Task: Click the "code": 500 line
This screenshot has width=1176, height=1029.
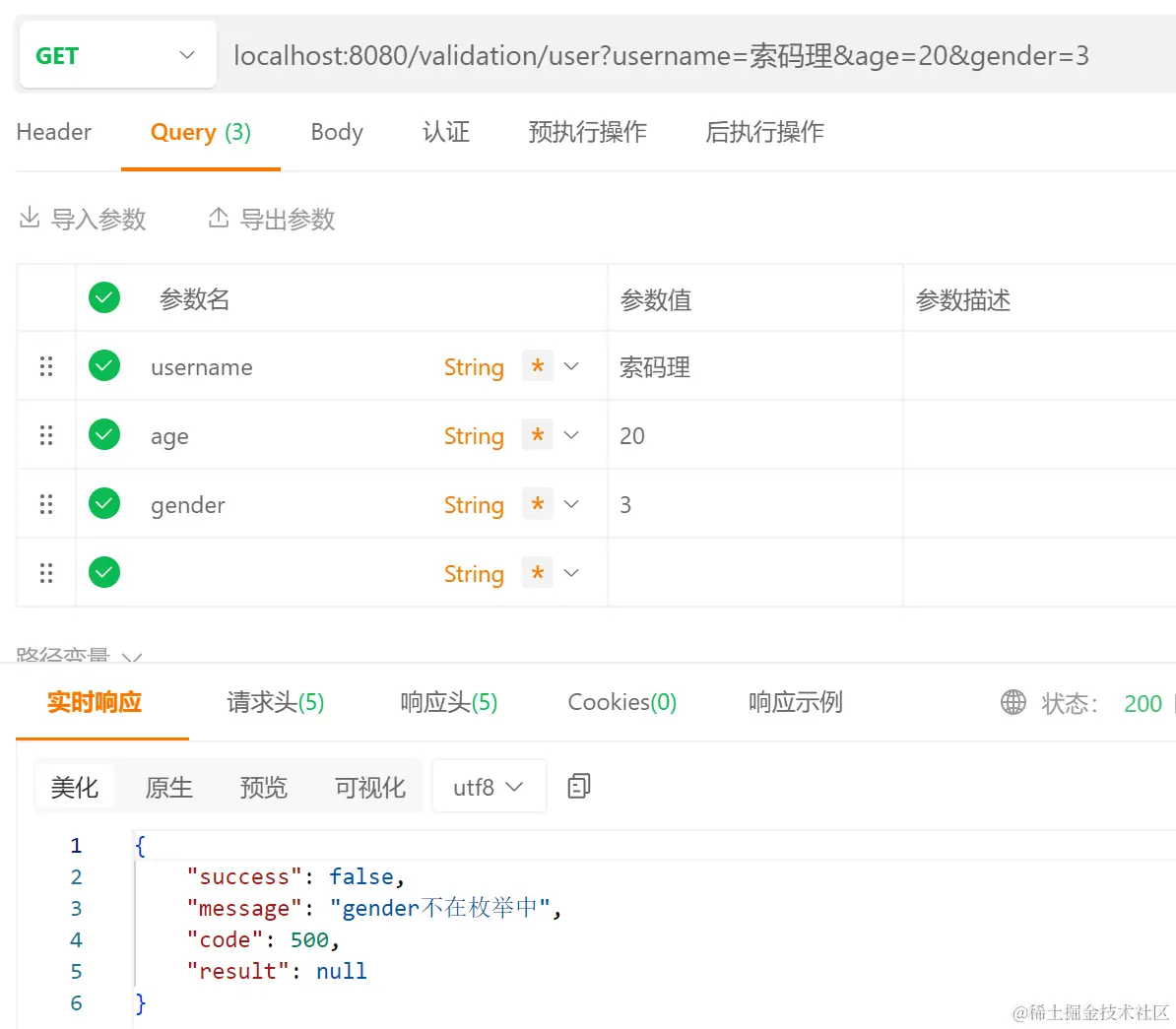Action: (263, 939)
